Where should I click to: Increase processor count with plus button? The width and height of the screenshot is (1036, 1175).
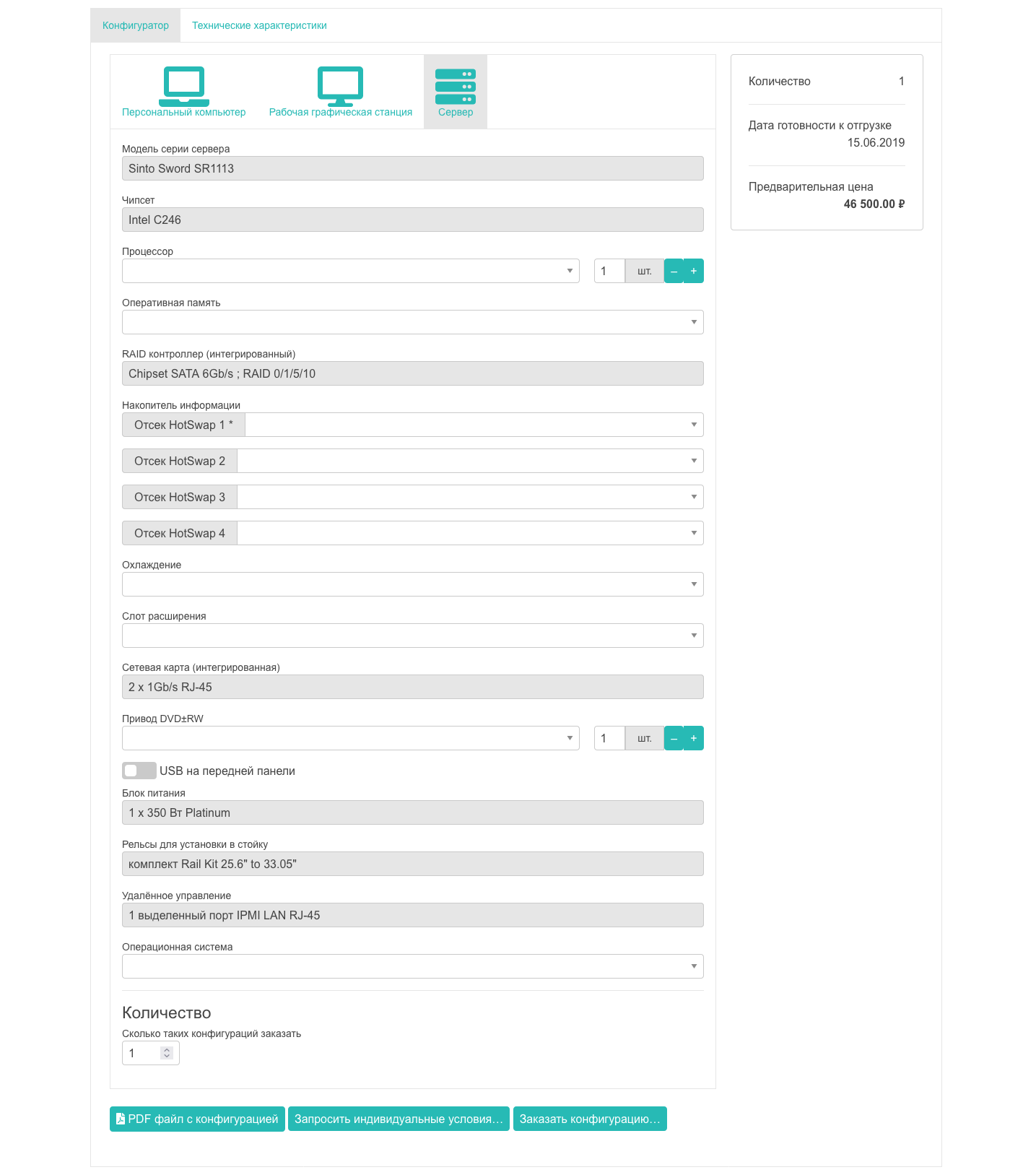click(x=694, y=271)
